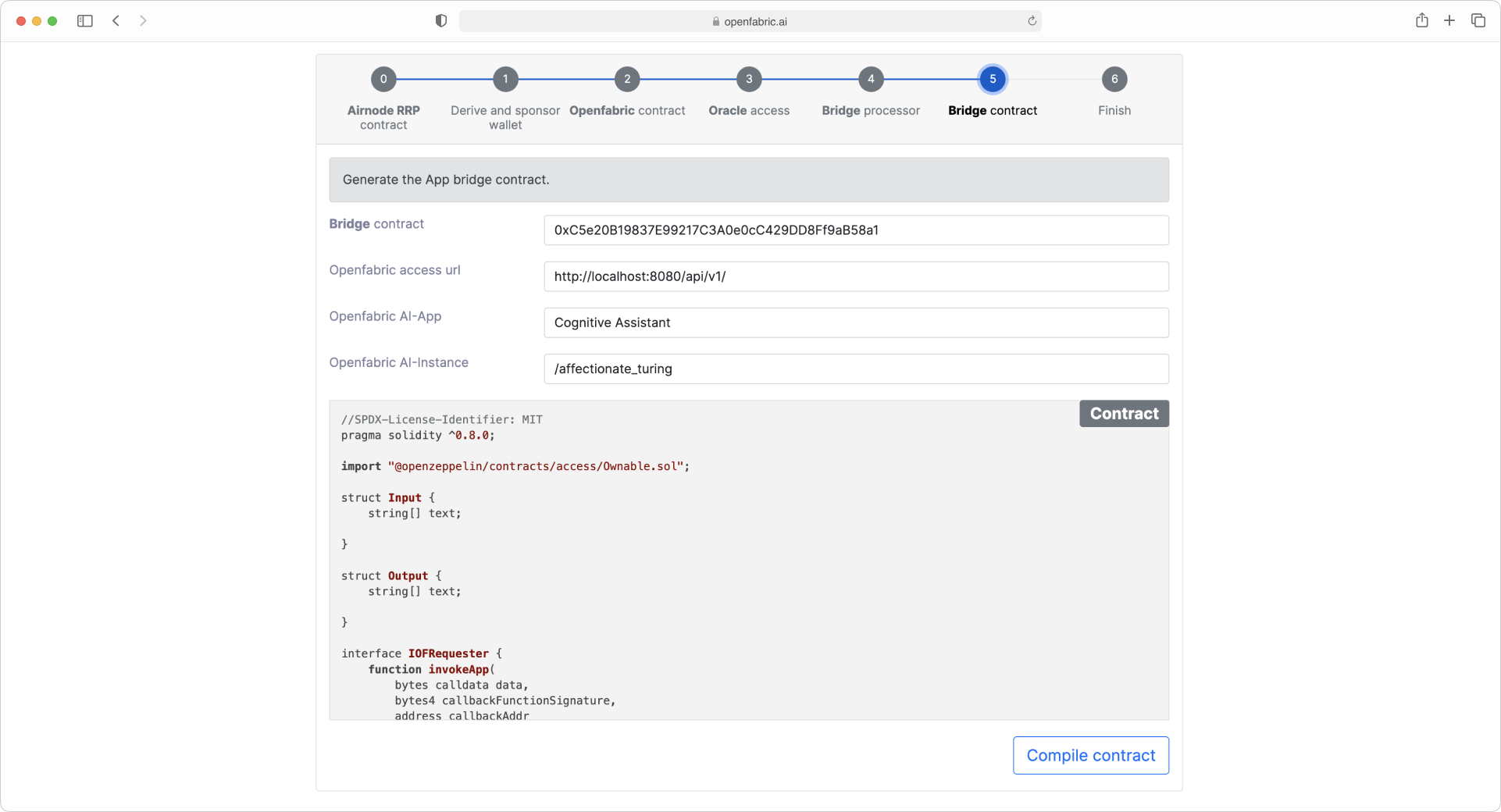Click the openfabric.ai address bar

coord(750,21)
